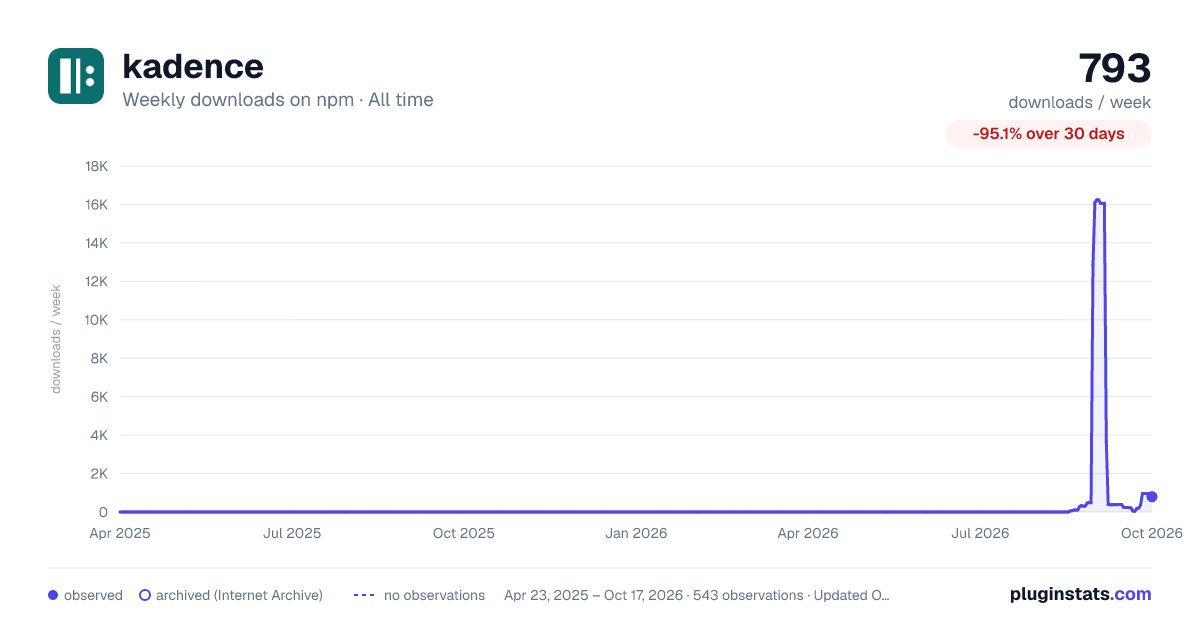Click the kadence logo icon
This screenshot has width=1200, height=630.
point(76,76)
